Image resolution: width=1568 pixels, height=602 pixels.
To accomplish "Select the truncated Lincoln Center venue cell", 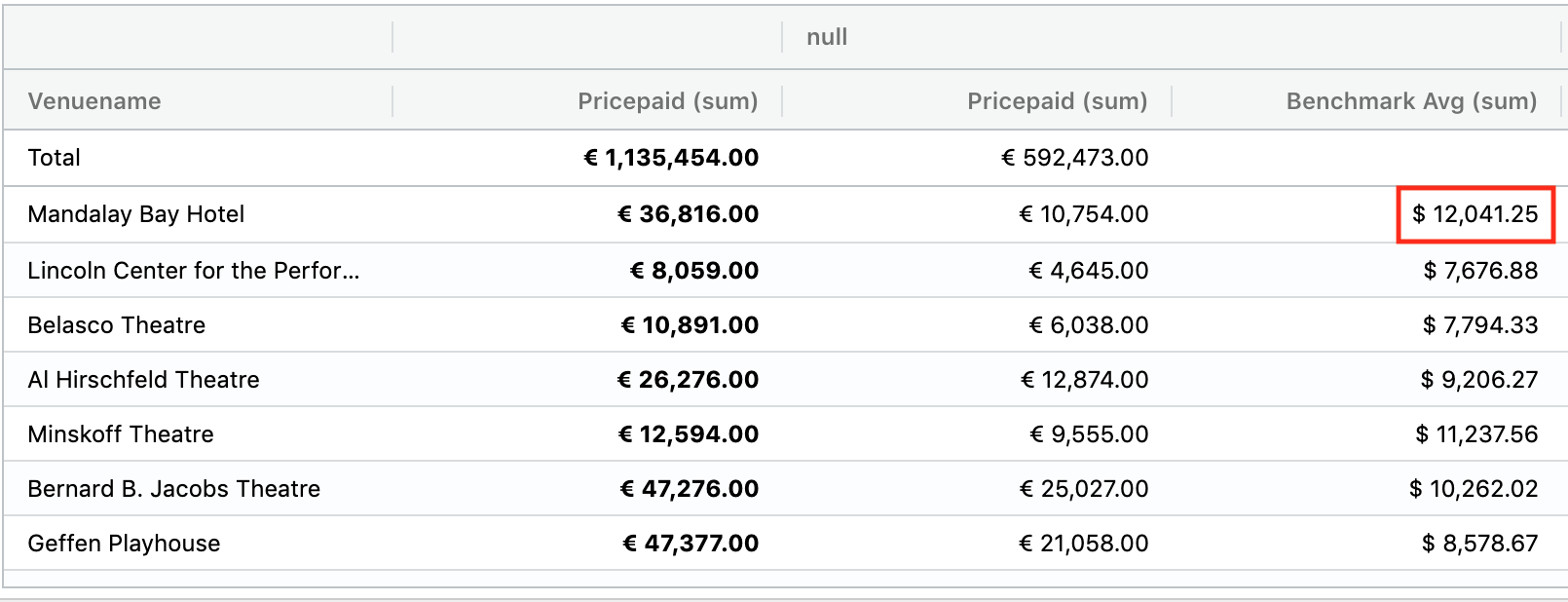I will (x=194, y=271).
